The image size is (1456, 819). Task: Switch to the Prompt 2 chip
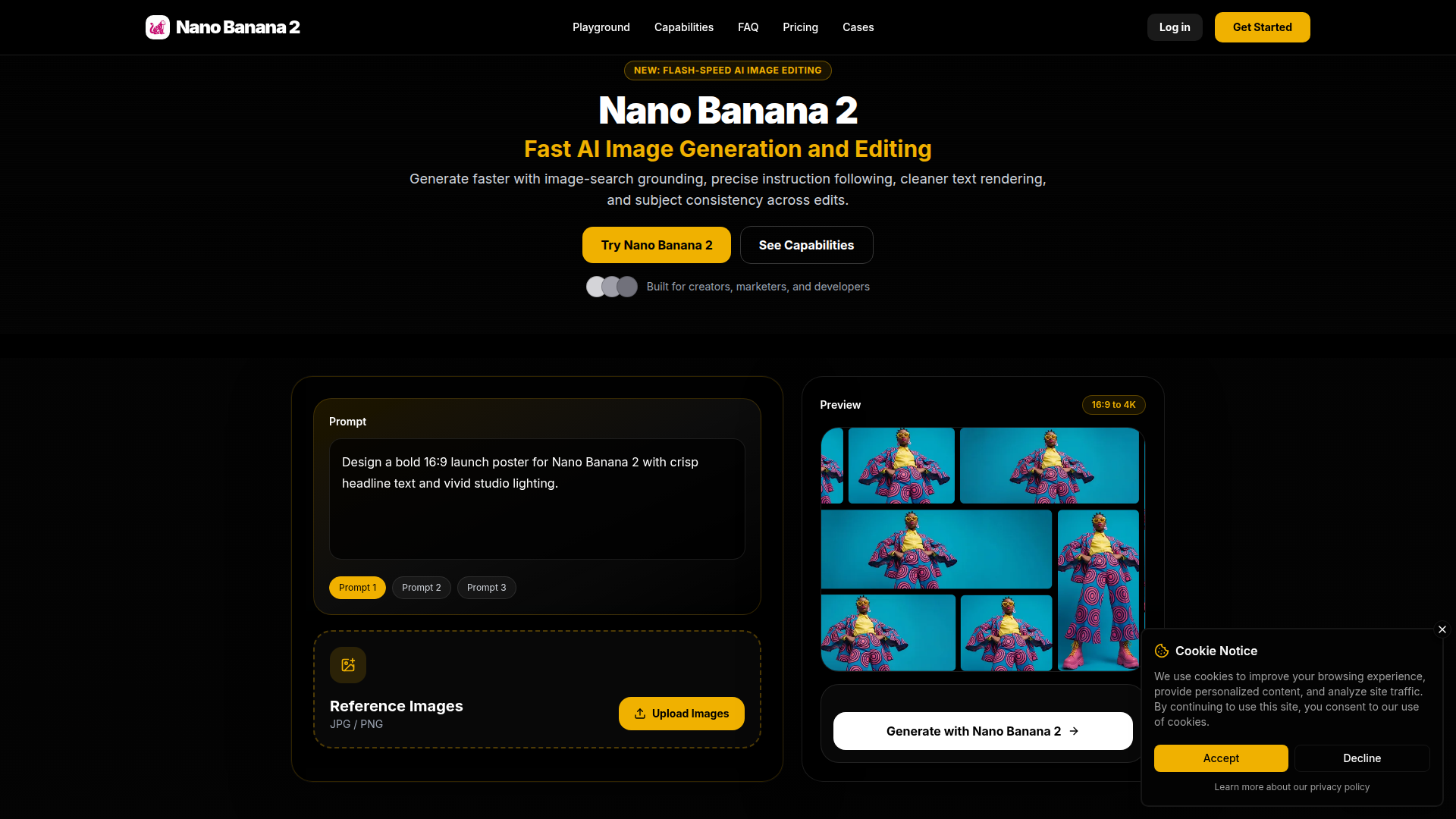point(421,588)
